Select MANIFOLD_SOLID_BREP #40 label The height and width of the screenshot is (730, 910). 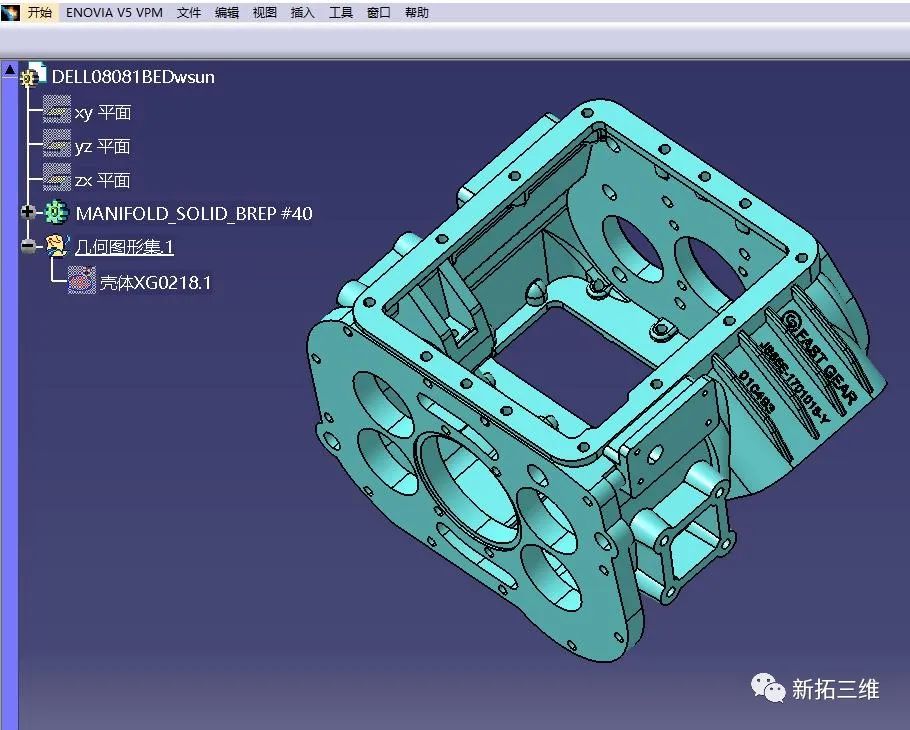click(194, 214)
